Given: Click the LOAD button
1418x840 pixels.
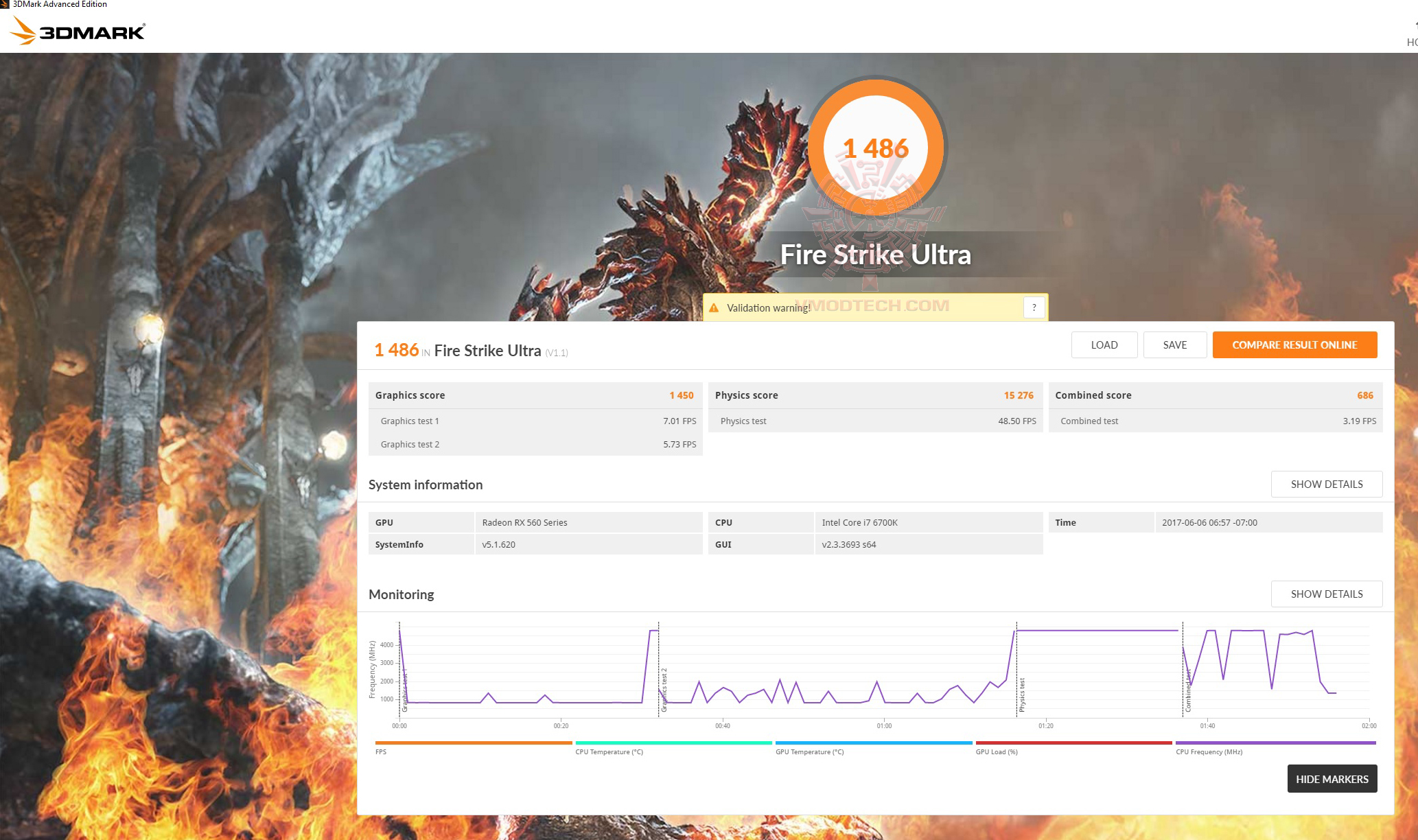Looking at the screenshot, I should click(1104, 345).
